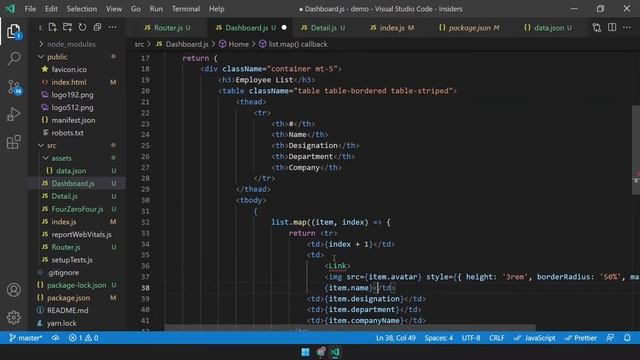This screenshot has height=360, width=640.
Task: Click the Prettier status item
Action: pyautogui.click(x=581, y=338)
